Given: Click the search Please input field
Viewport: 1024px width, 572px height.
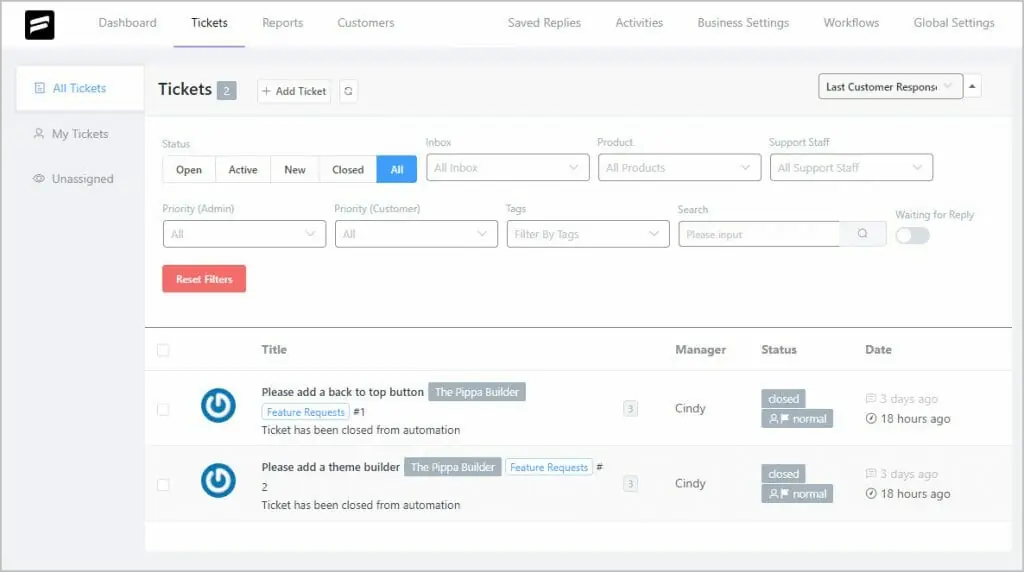Looking at the screenshot, I should click(x=759, y=234).
